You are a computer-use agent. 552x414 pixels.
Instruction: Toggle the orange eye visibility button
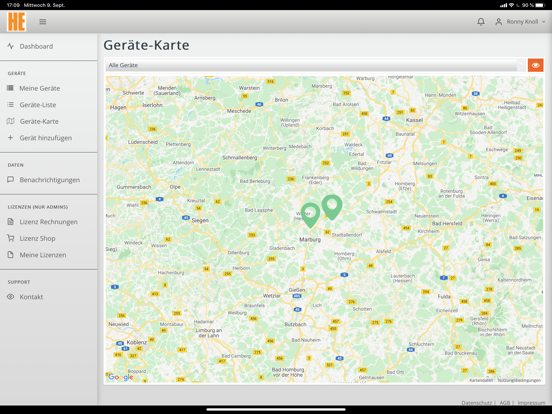535,65
